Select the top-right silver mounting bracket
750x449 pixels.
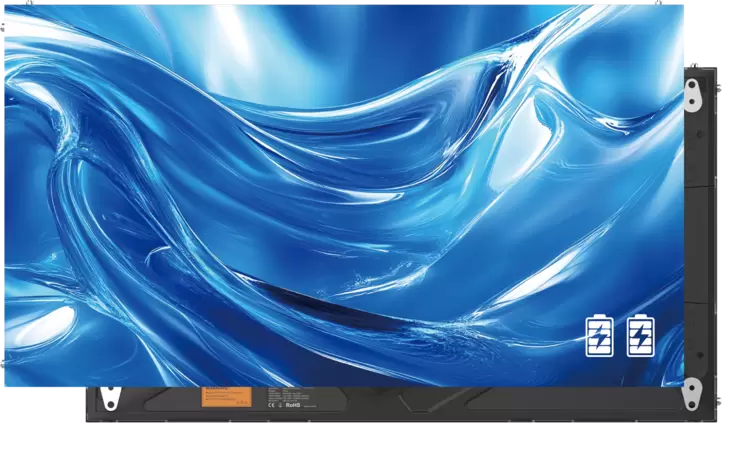click(692, 93)
